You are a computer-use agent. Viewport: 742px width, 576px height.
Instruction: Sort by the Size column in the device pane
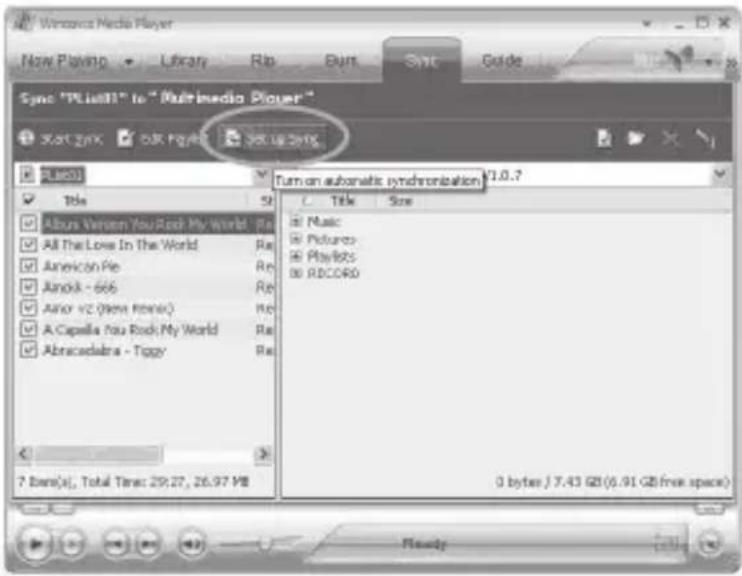400,201
